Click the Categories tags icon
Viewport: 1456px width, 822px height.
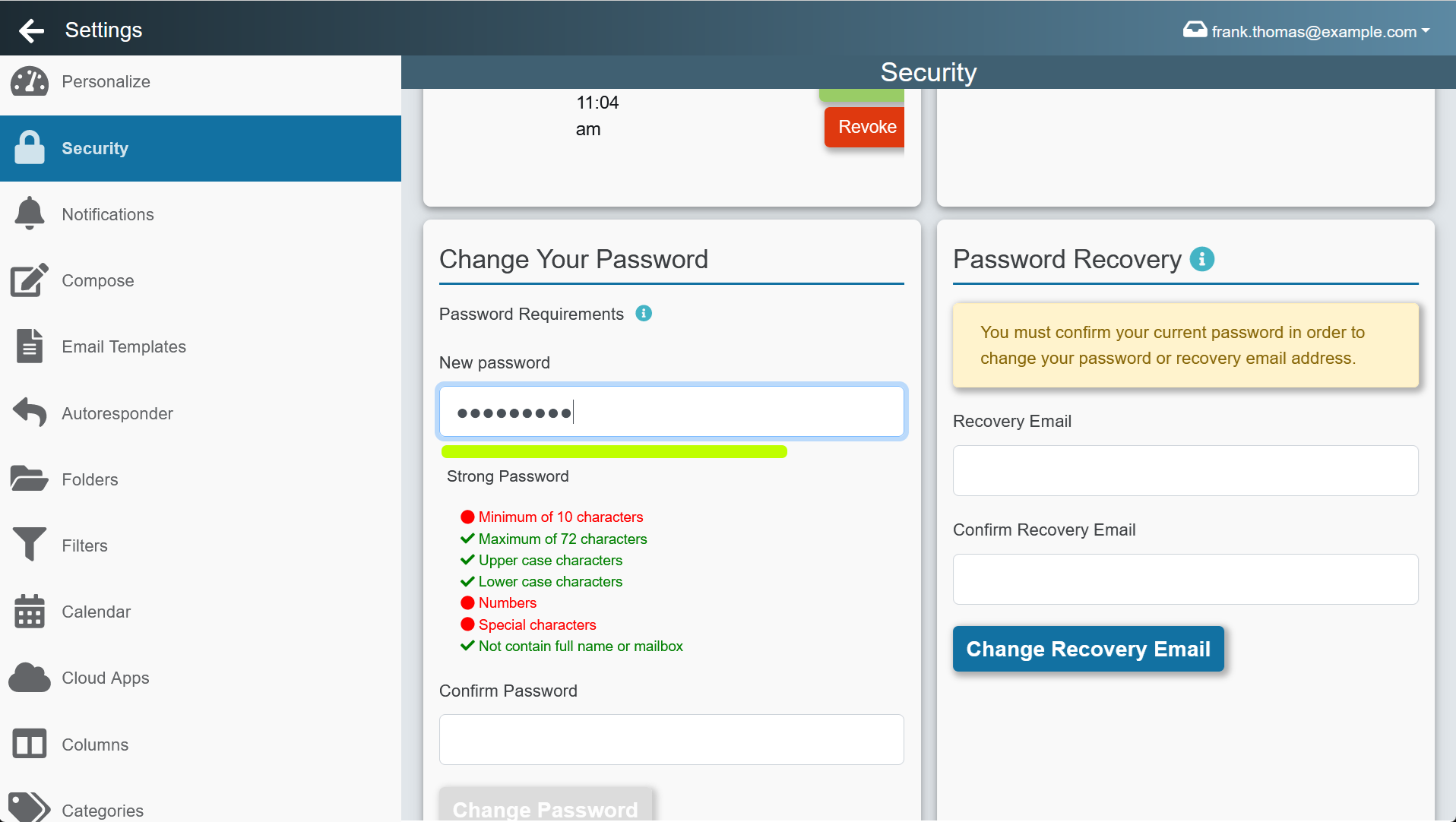pyautogui.click(x=29, y=808)
